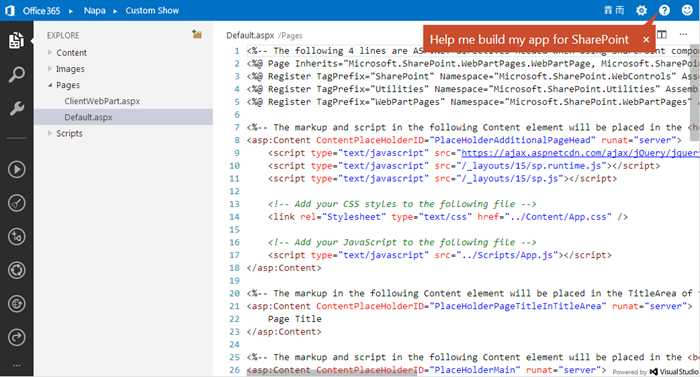Click line with '../Content/App.css' link tag

(x=448, y=217)
